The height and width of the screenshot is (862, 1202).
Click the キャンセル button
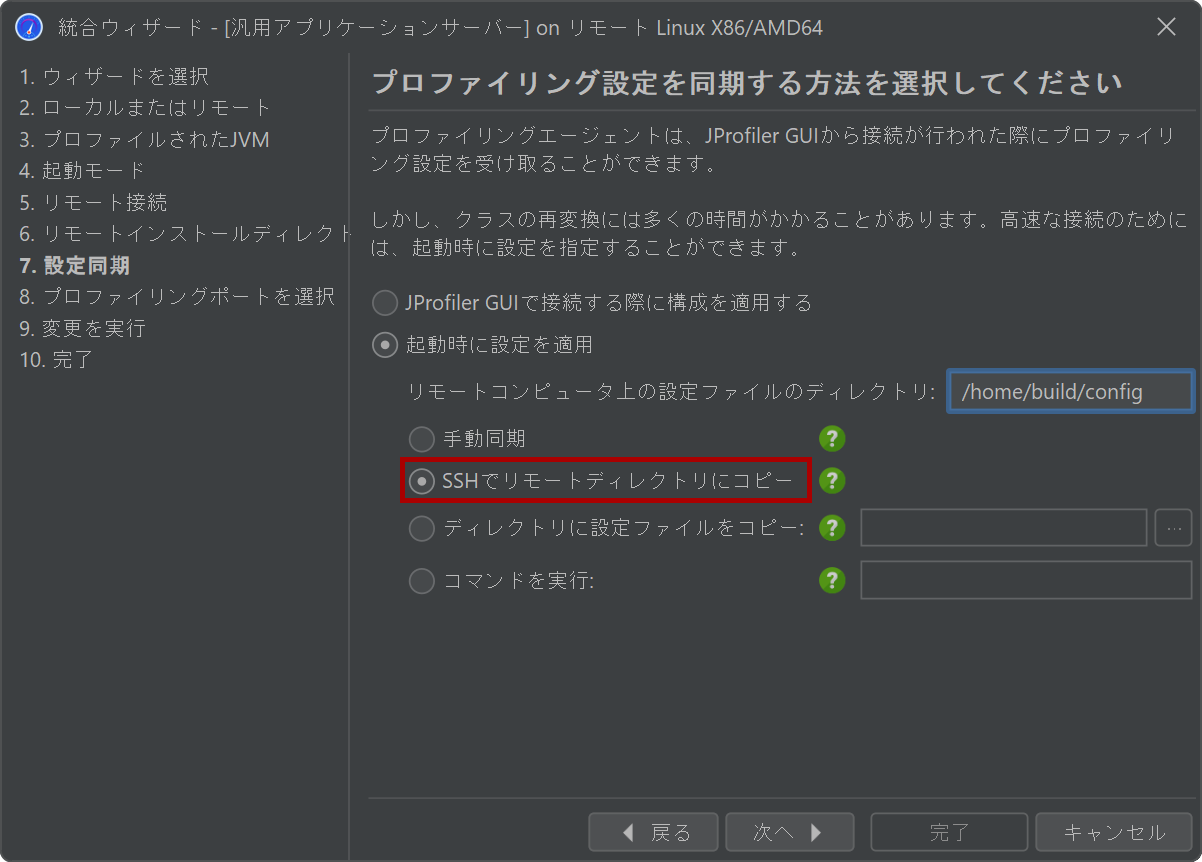click(x=1114, y=832)
